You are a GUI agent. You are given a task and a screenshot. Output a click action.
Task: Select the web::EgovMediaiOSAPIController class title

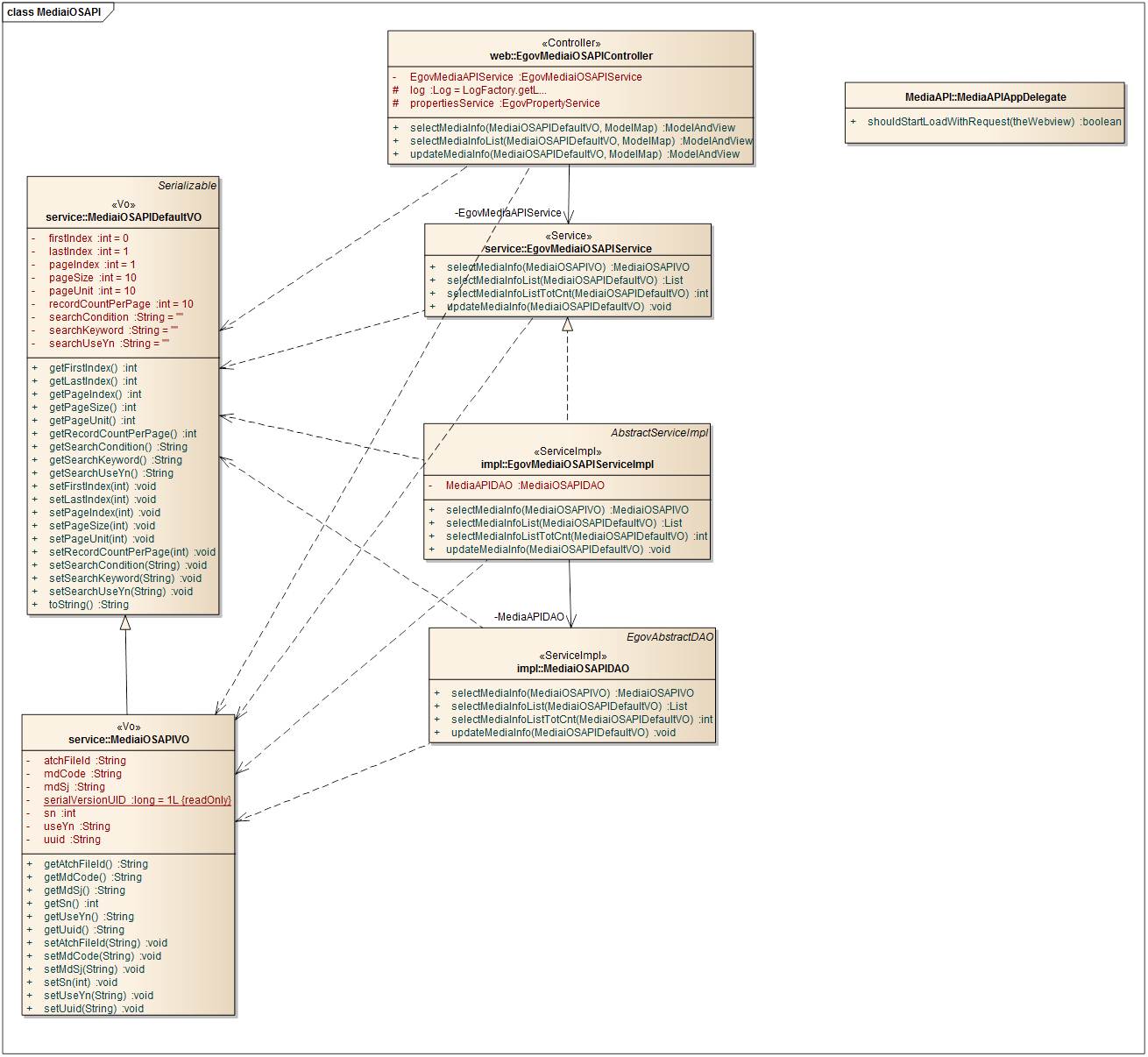pyautogui.click(x=570, y=56)
